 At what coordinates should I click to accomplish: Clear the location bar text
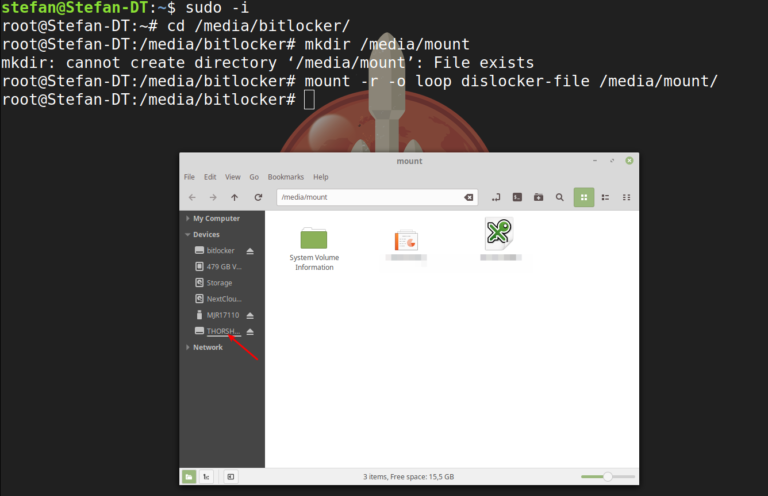[468, 198]
